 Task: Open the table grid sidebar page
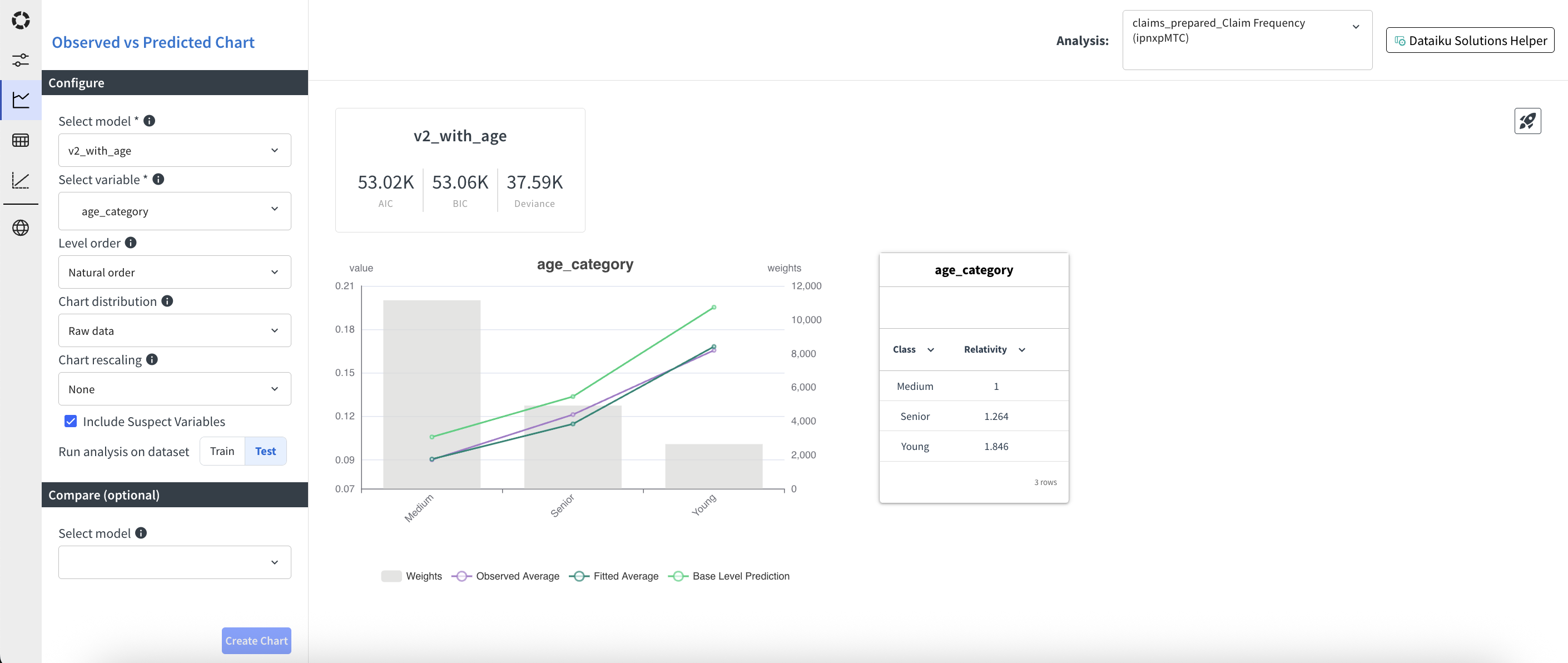click(21, 140)
